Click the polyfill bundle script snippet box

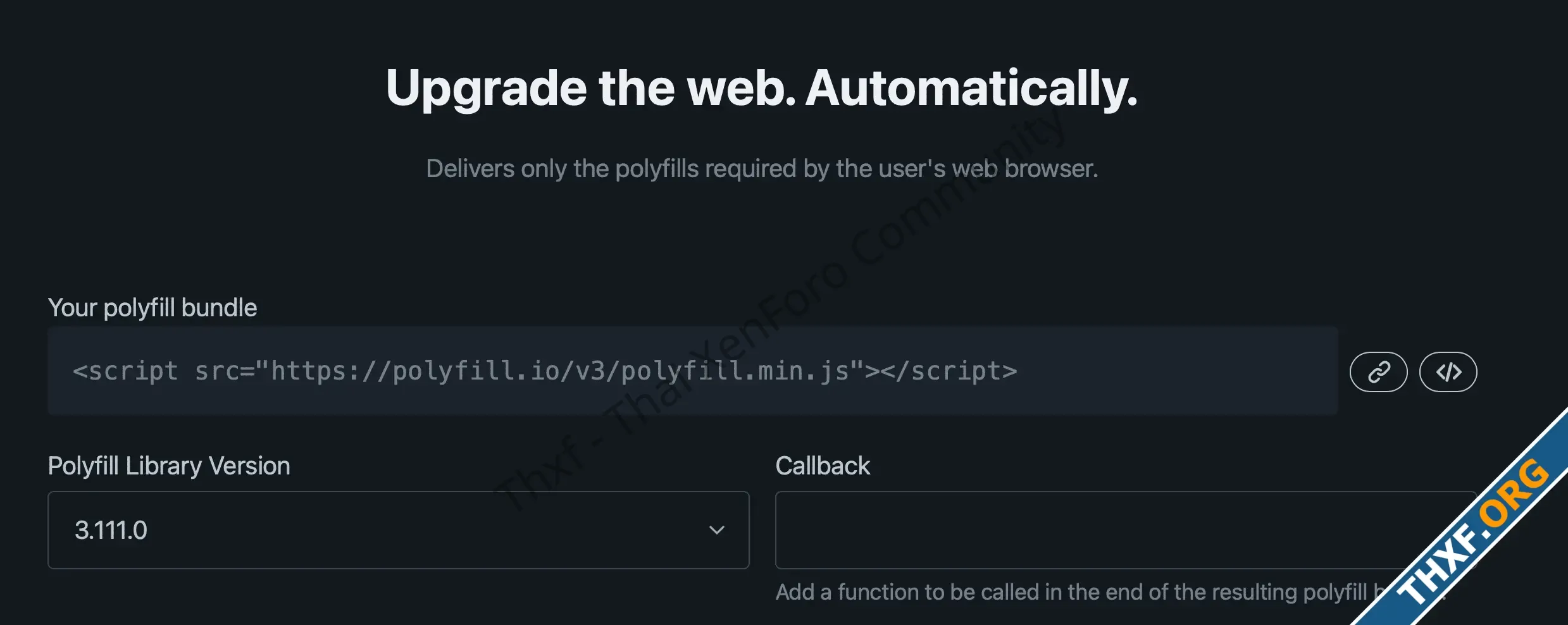(x=693, y=371)
